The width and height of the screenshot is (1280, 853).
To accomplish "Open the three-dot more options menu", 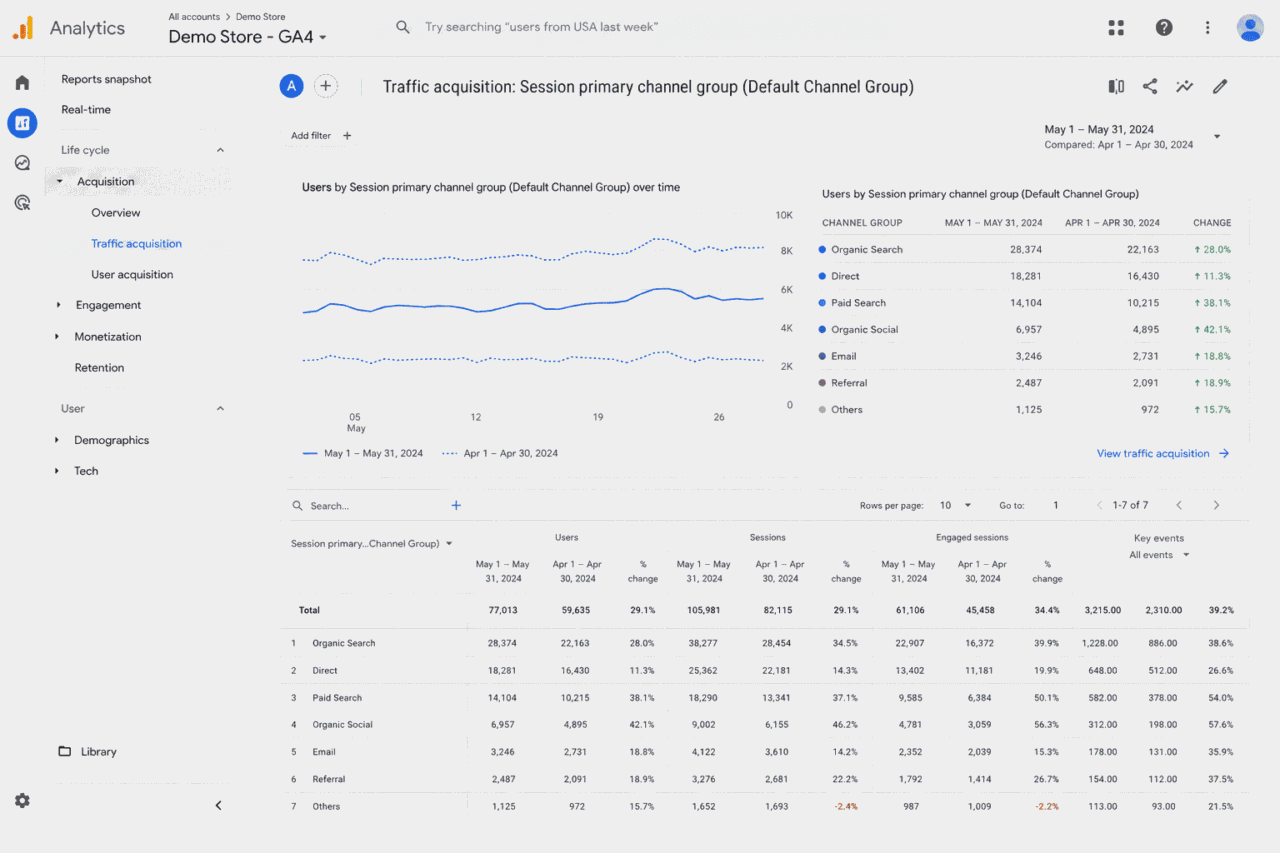I will pyautogui.click(x=1208, y=28).
